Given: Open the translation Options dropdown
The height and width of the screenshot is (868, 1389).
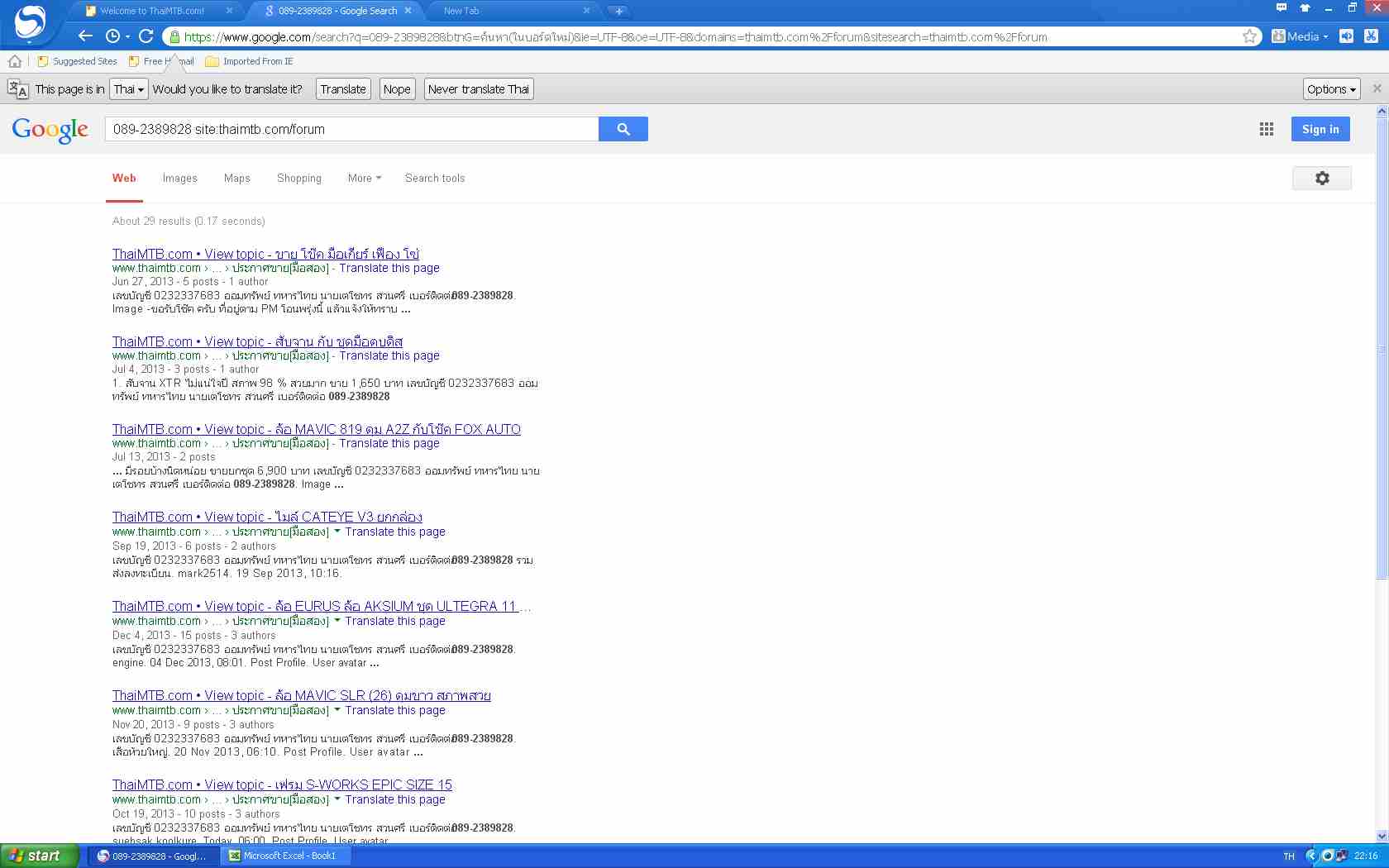Looking at the screenshot, I should pyautogui.click(x=1332, y=89).
